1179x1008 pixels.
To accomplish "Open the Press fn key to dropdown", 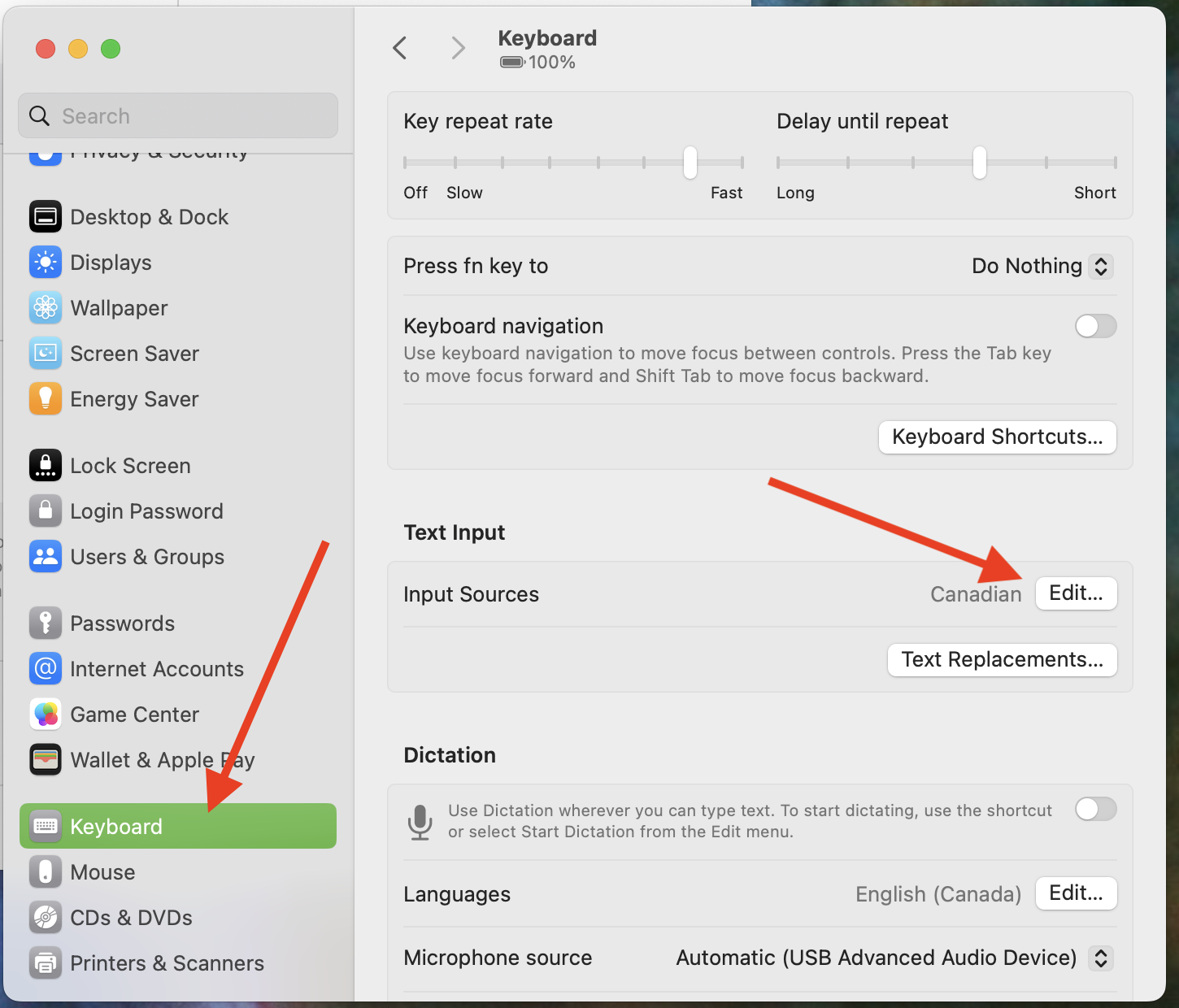I will pos(1042,266).
